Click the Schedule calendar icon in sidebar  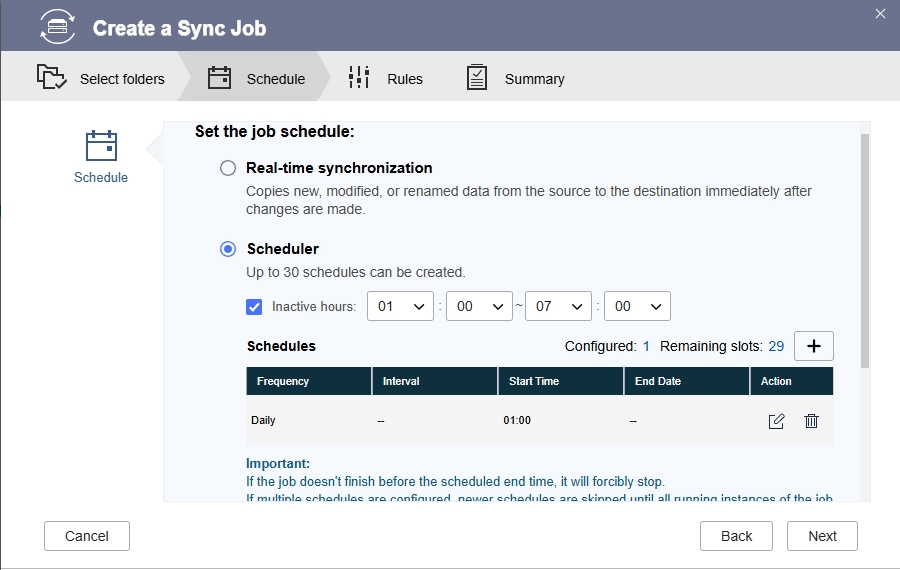point(101,146)
